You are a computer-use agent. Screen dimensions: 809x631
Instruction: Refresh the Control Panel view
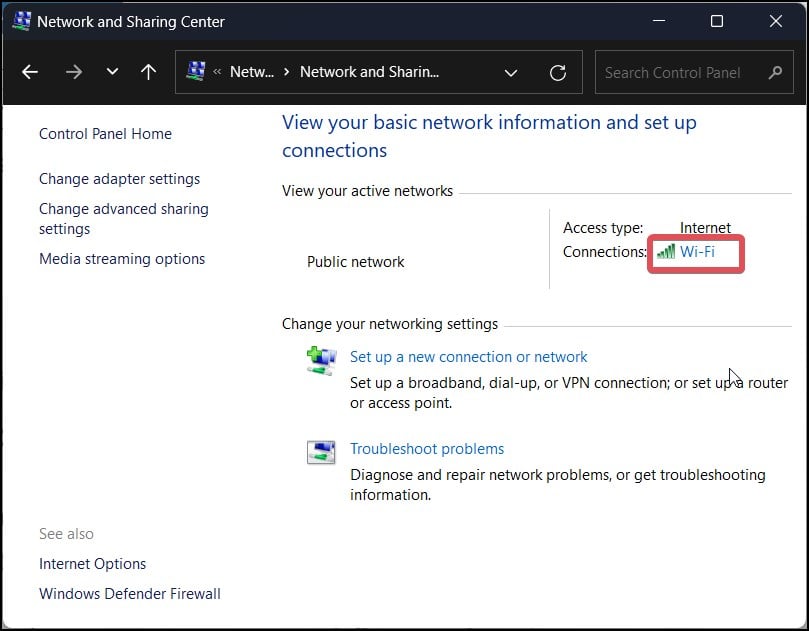(x=558, y=72)
